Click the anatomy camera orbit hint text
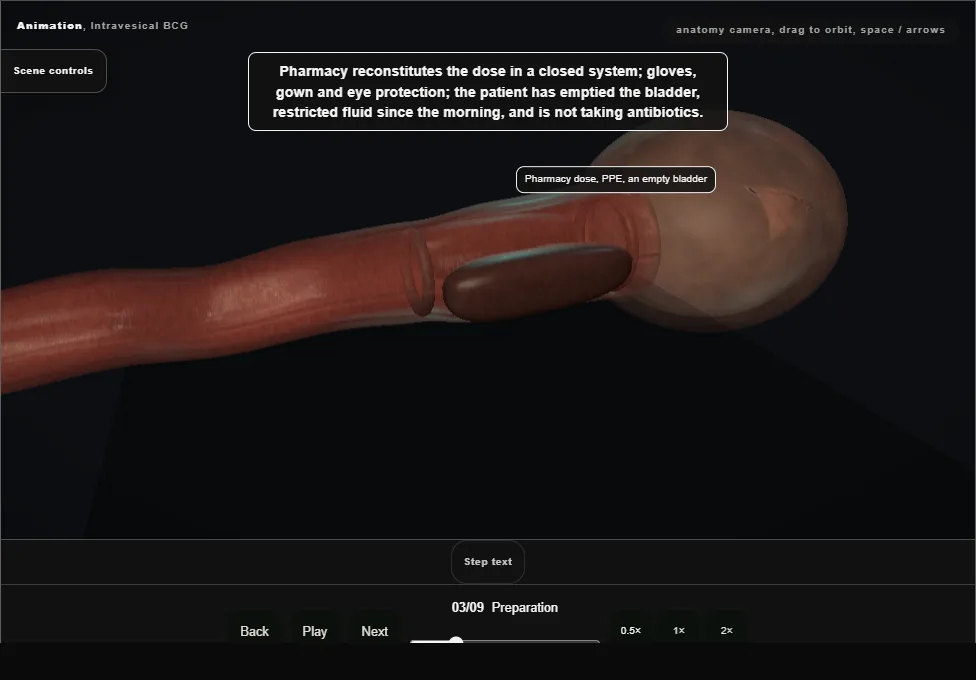 click(x=810, y=30)
